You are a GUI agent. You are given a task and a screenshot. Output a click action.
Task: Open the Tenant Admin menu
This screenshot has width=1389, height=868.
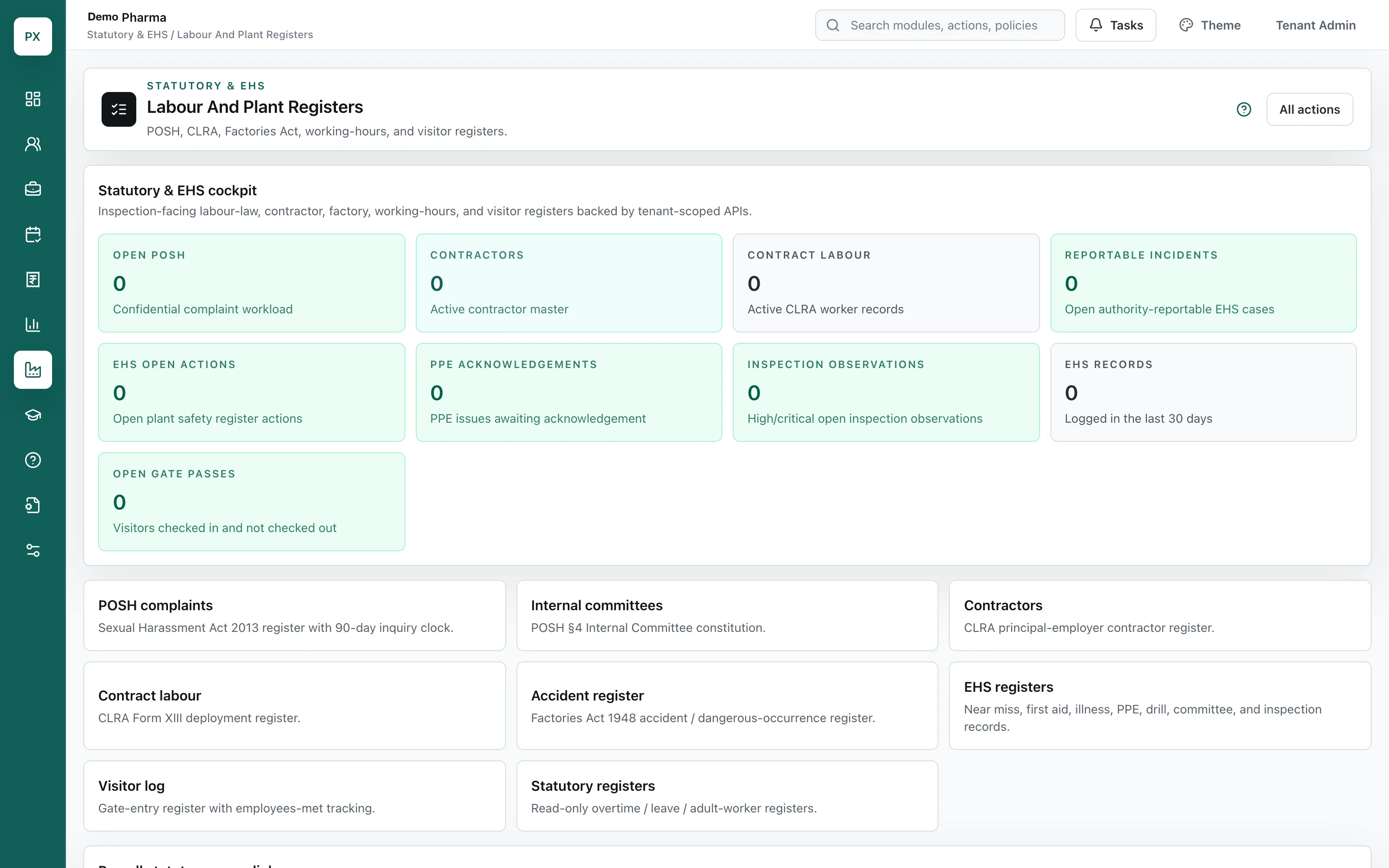(x=1316, y=25)
